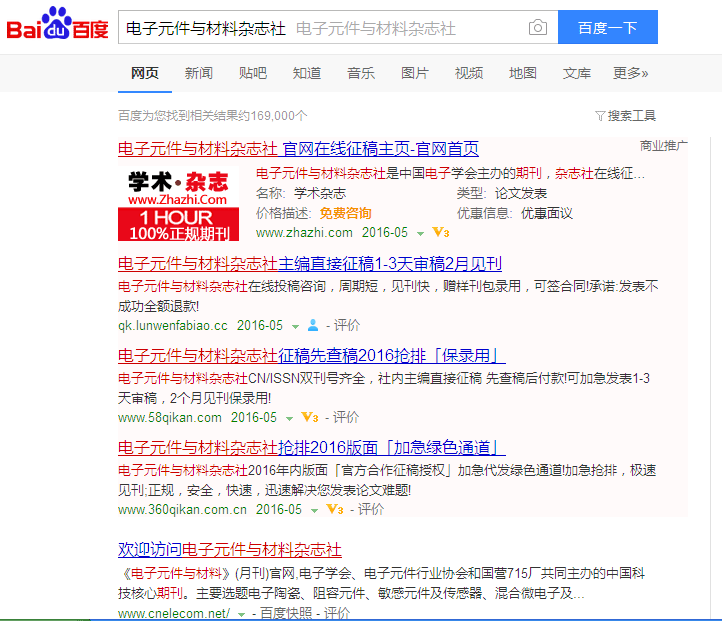Open result 官网在线征稿主页-官网首页

(x=298, y=149)
